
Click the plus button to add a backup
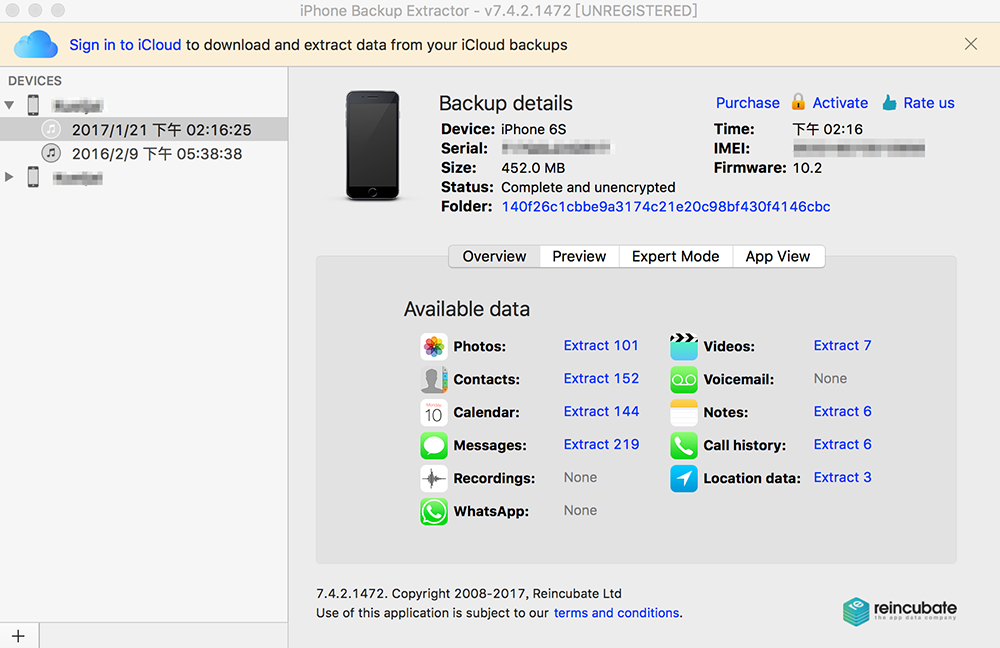18,636
